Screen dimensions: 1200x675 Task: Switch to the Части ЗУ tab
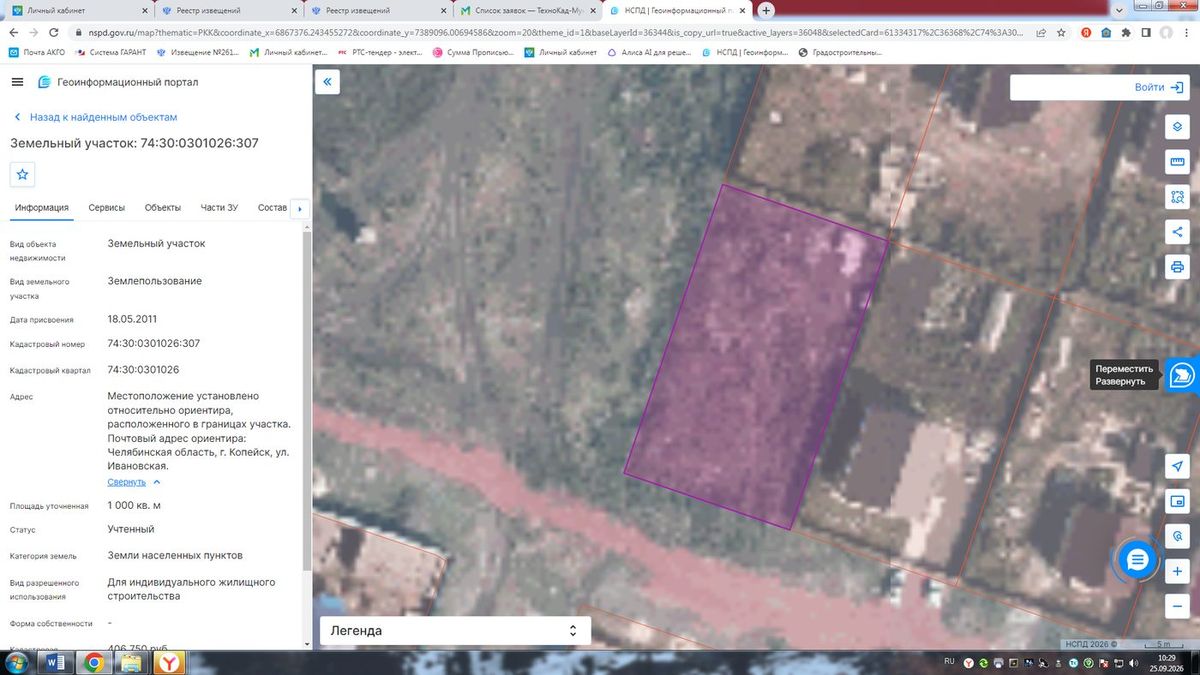tap(219, 208)
